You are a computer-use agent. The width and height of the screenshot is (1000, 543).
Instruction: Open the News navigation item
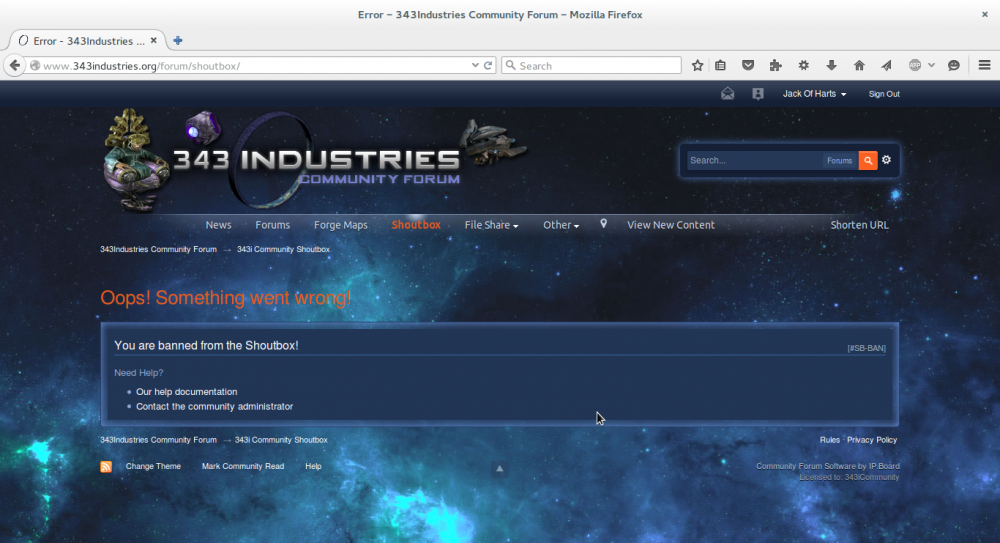218,225
